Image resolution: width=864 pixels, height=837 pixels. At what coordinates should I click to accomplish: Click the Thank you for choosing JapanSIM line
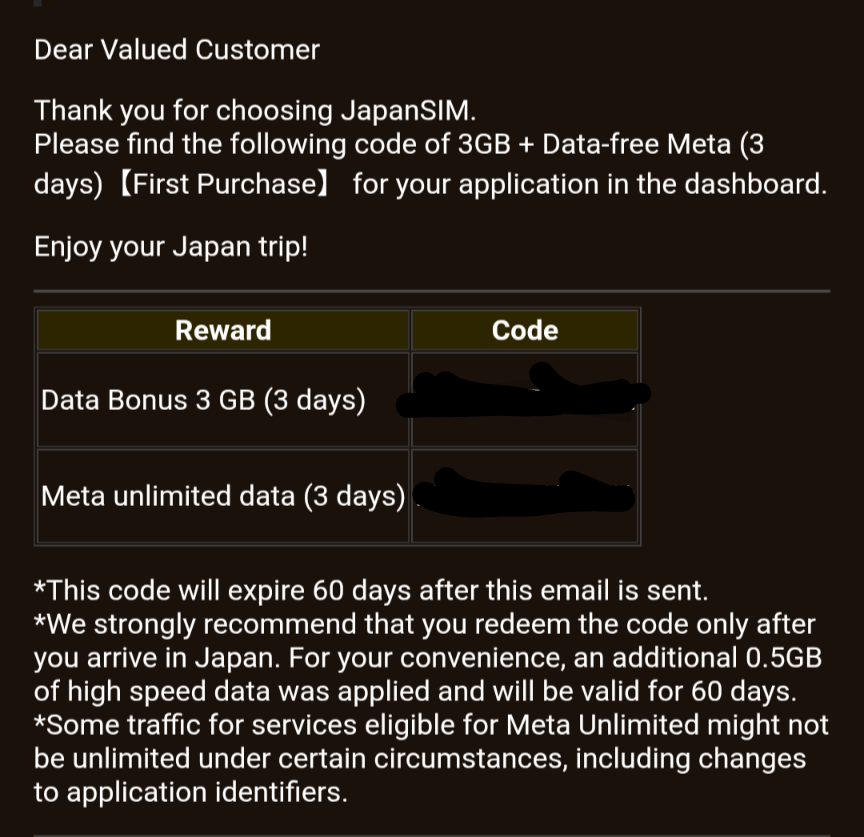point(255,110)
